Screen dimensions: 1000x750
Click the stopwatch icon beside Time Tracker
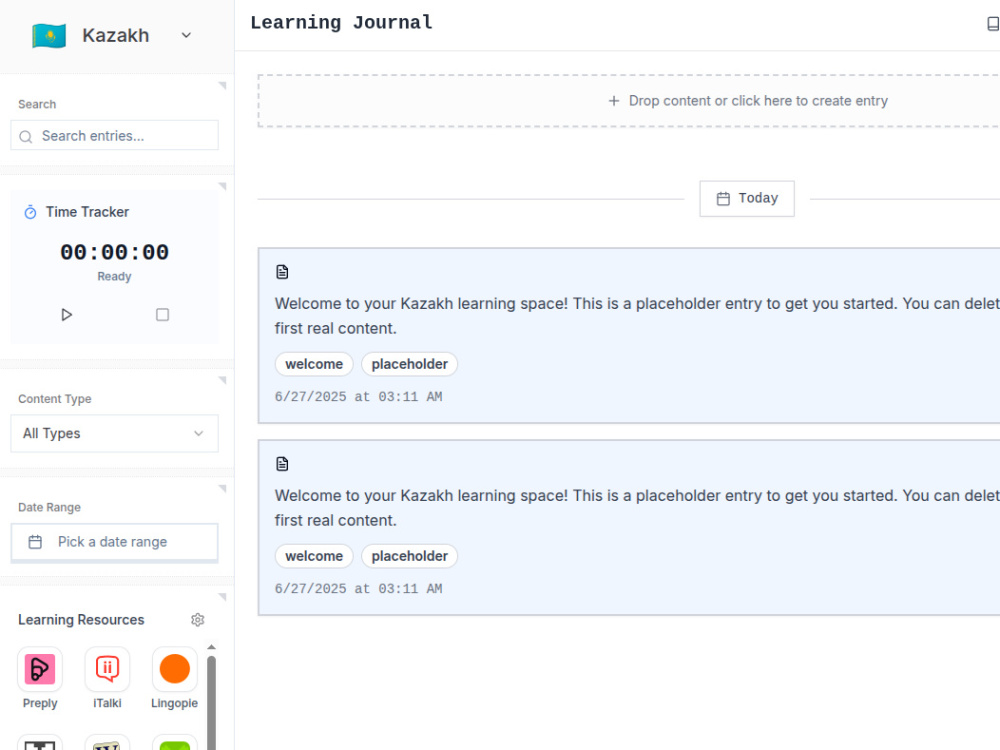[x=30, y=212]
